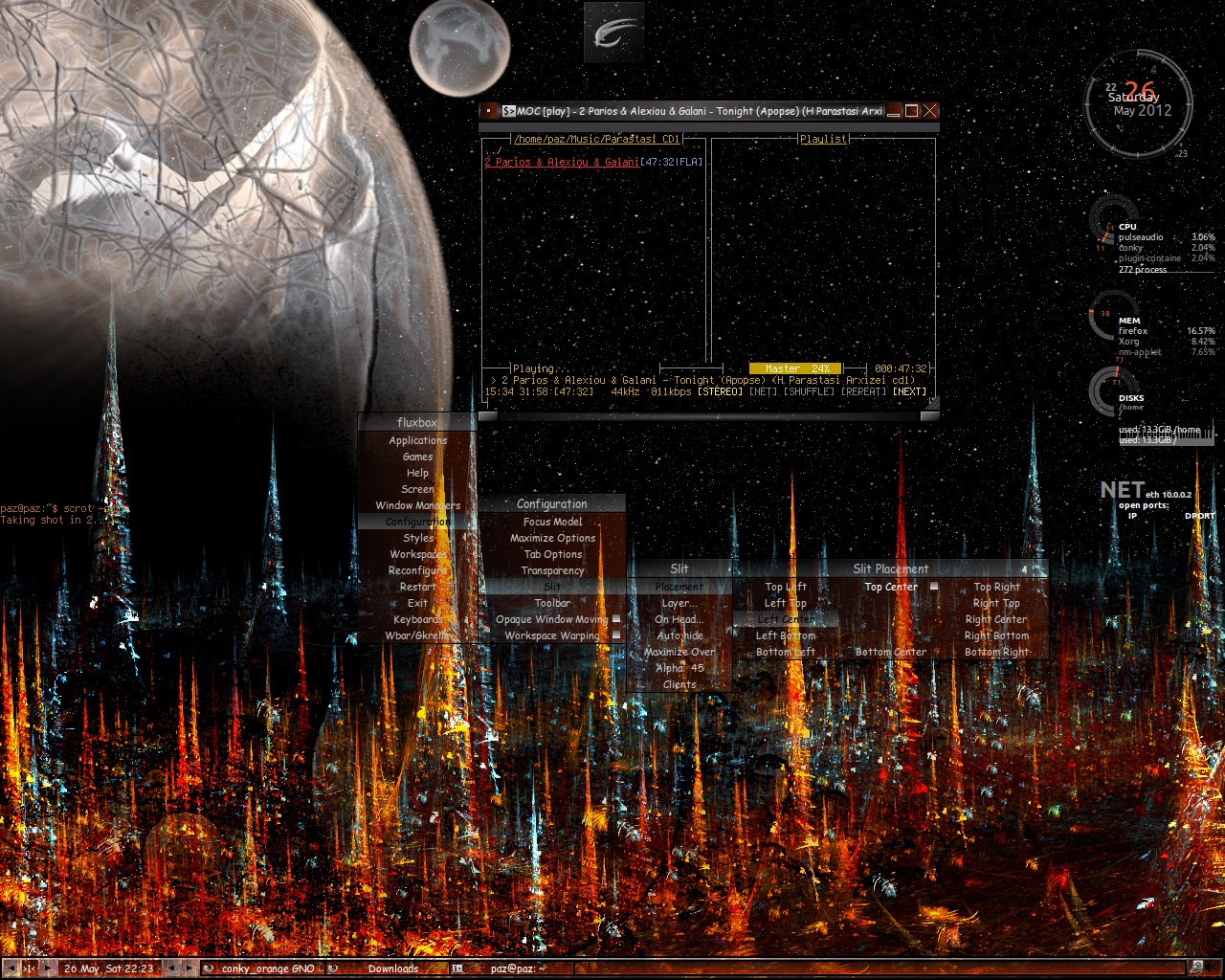The height and width of the screenshot is (980, 1225).
Task: Click the conky-colors logo icon at top
Action: click(x=614, y=33)
